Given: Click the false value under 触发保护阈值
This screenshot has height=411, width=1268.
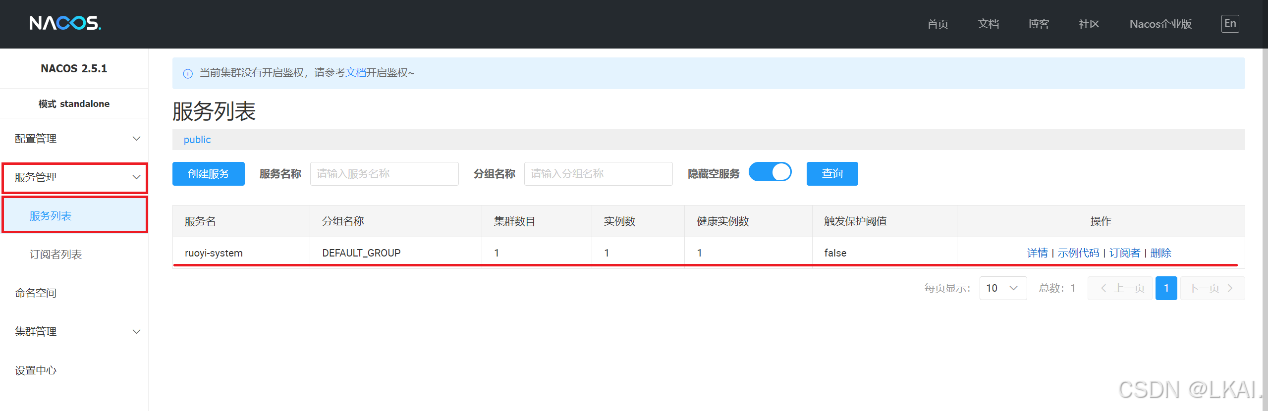Looking at the screenshot, I should (835, 253).
